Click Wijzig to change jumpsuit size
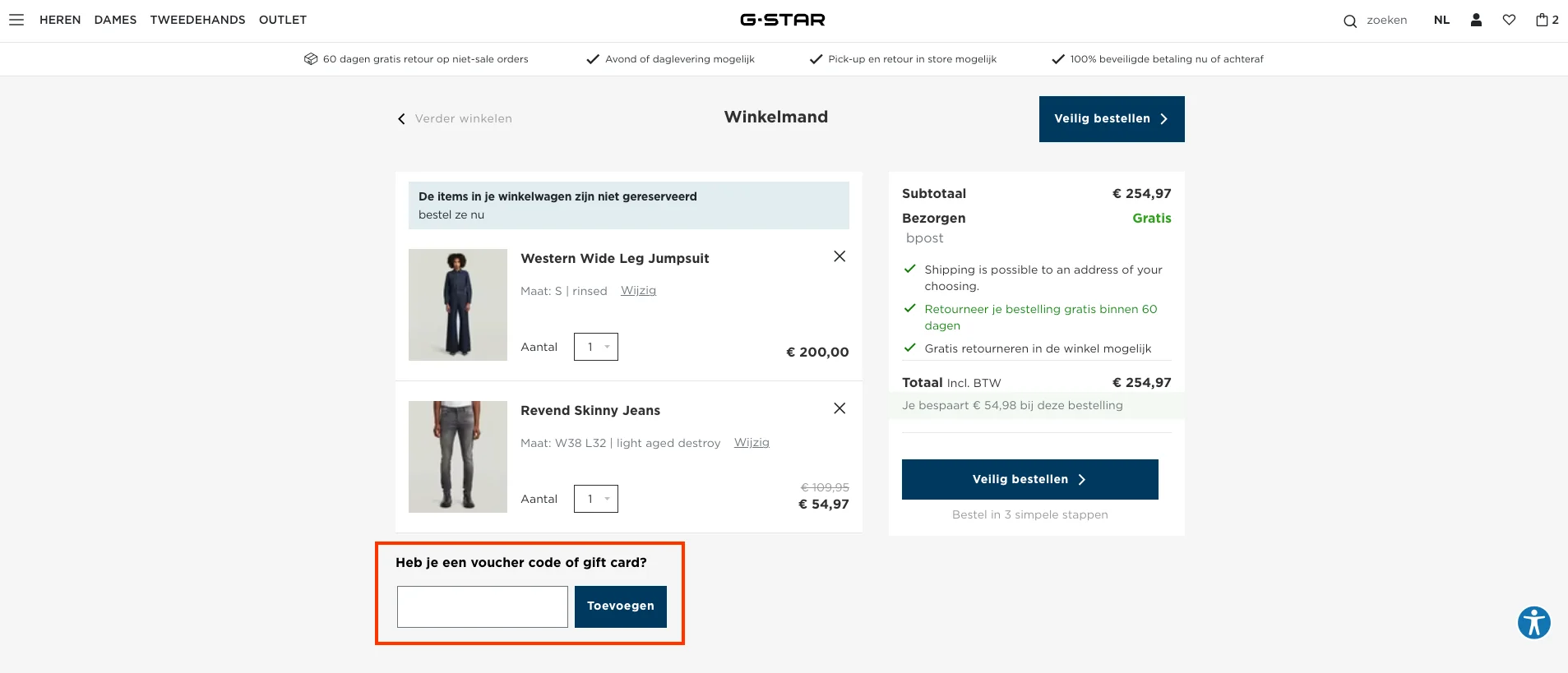Screen dimensions: 1568x673 tap(638, 290)
